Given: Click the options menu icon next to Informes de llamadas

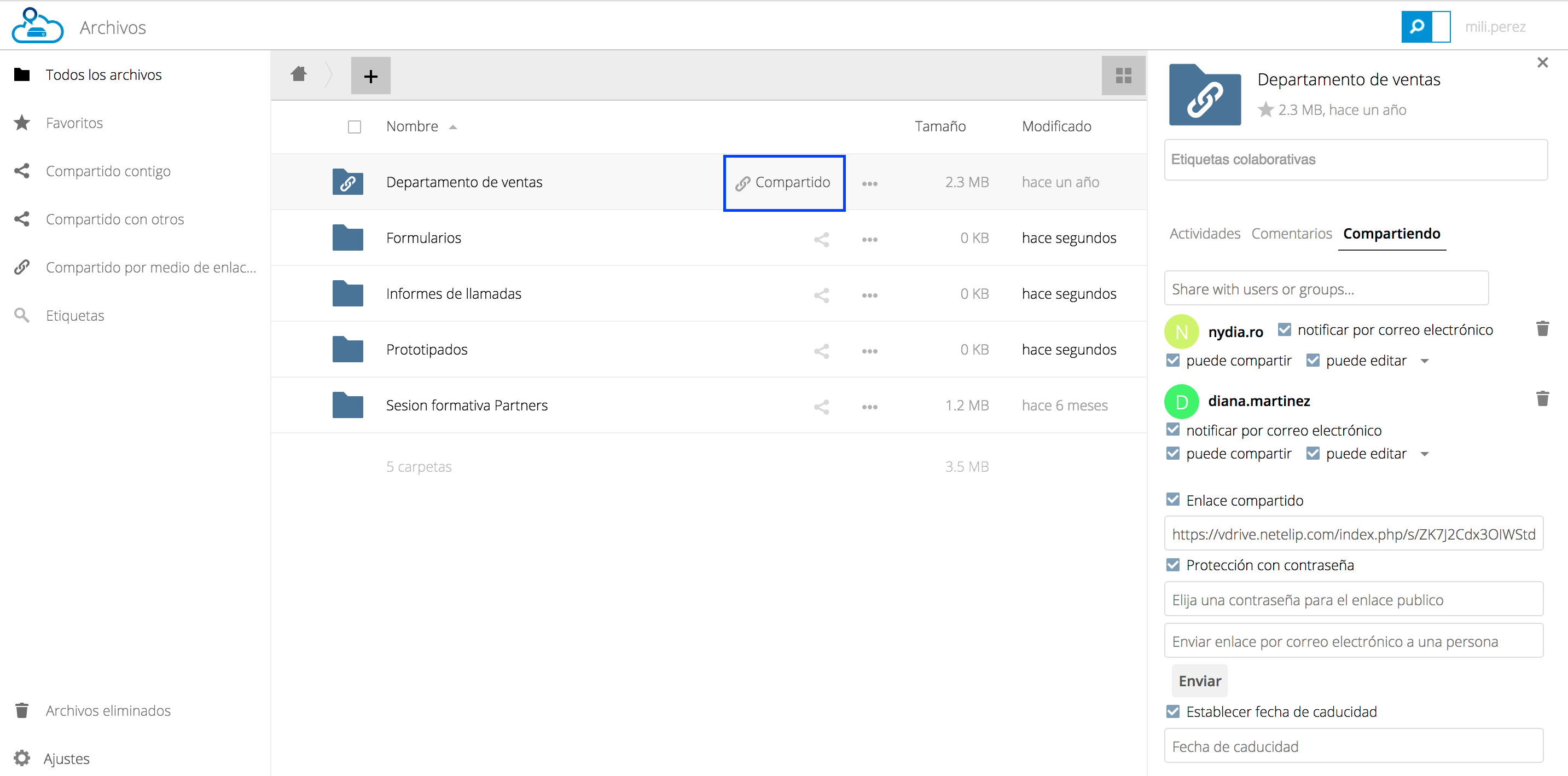Looking at the screenshot, I should (869, 294).
